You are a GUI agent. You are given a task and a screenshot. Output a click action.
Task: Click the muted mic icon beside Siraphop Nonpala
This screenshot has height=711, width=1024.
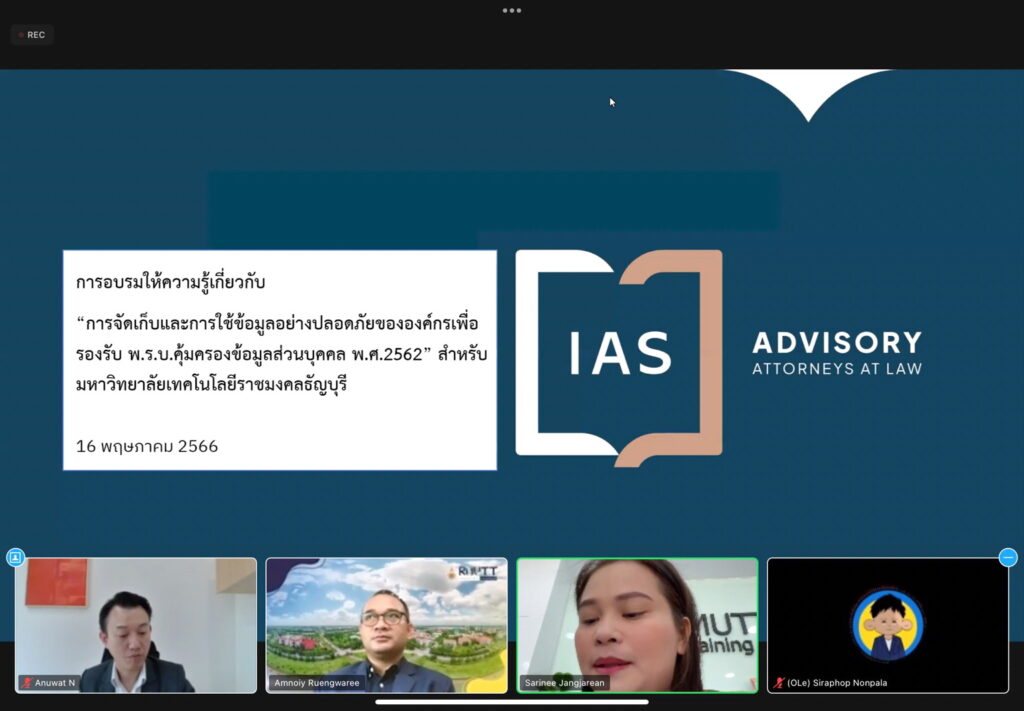pos(778,683)
